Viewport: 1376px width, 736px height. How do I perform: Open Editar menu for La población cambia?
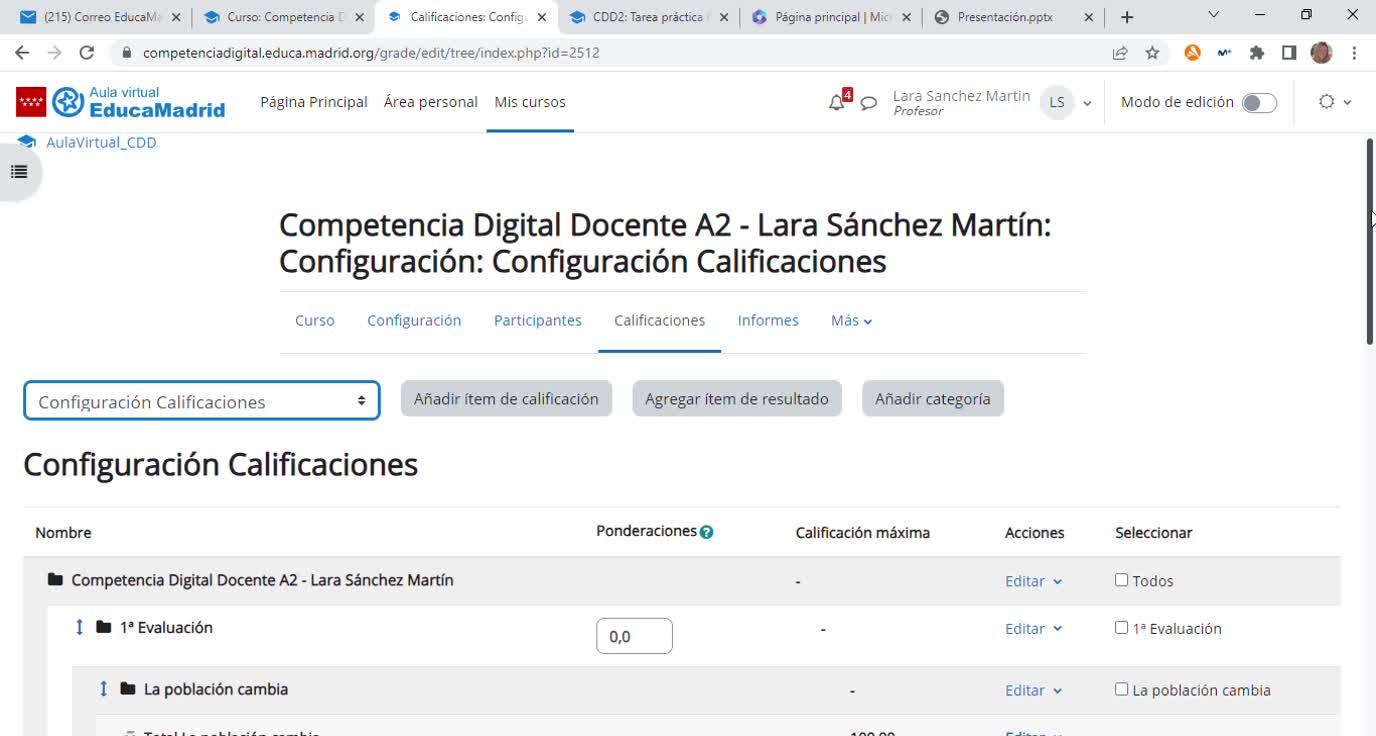tap(1033, 690)
